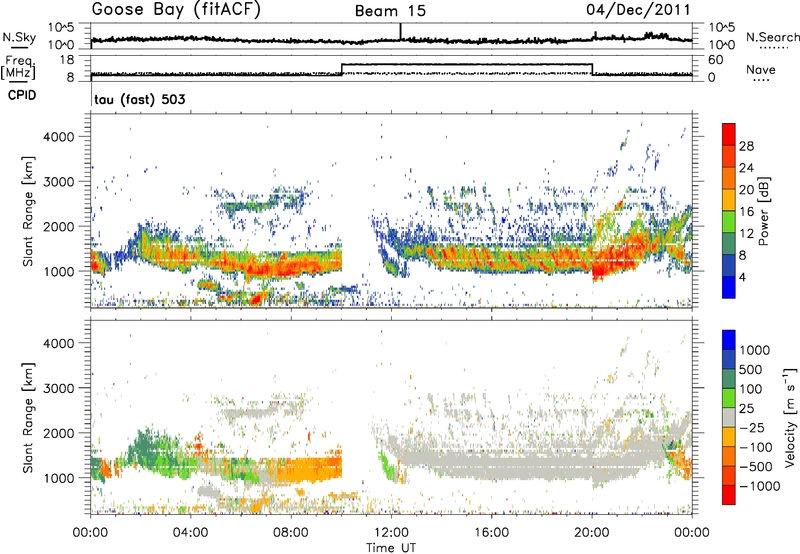This screenshot has height=554, width=800.
Task: Click the 'Time UT' axis label
Action: (x=391, y=547)
